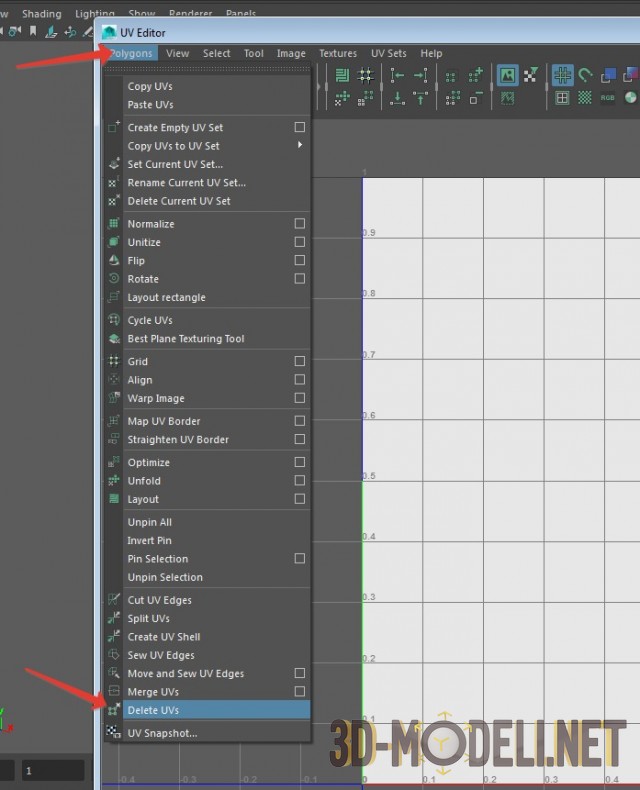Open the Unfold option box
The width and height of the screenshot is (640, 790).
pos(300,480)
